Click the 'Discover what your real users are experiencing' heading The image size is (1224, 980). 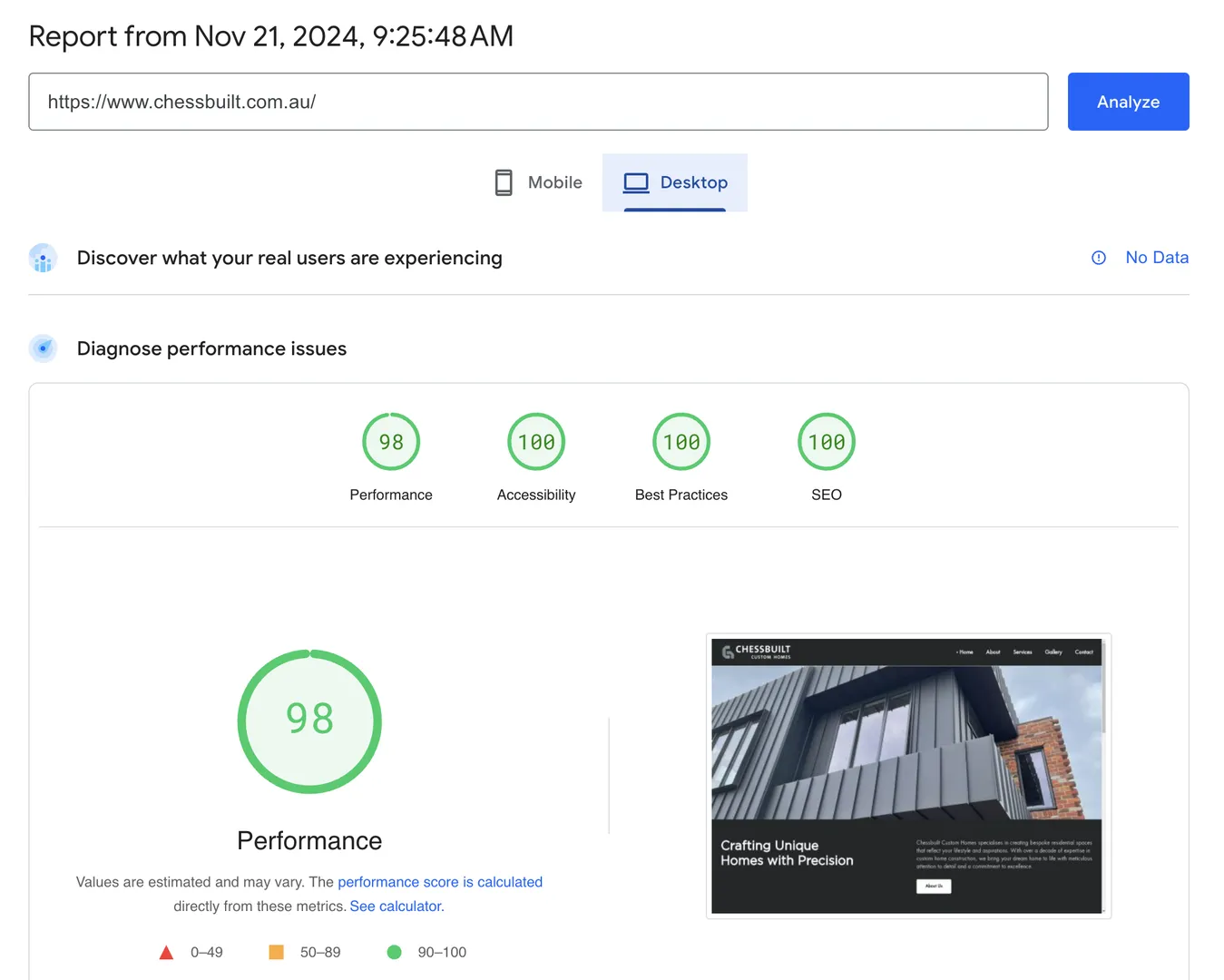point(289,258)
